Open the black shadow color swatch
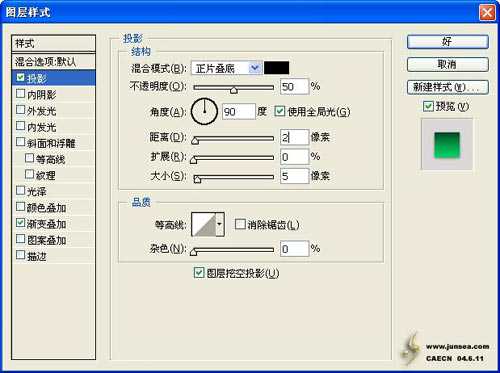Screen dimensions: 500x373 [x=276, y=68]
